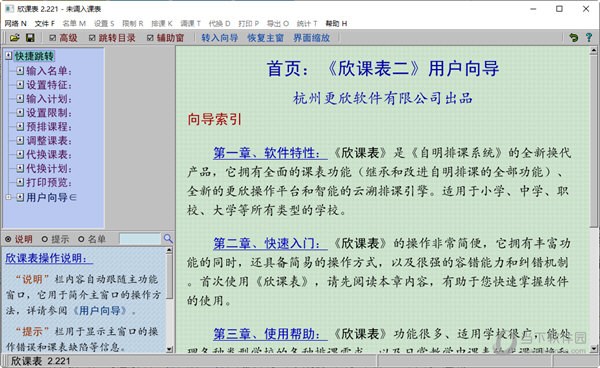600x368 pixels.
Task: Click the 界面缩放 toolbar button
Action: pos(311,38)
